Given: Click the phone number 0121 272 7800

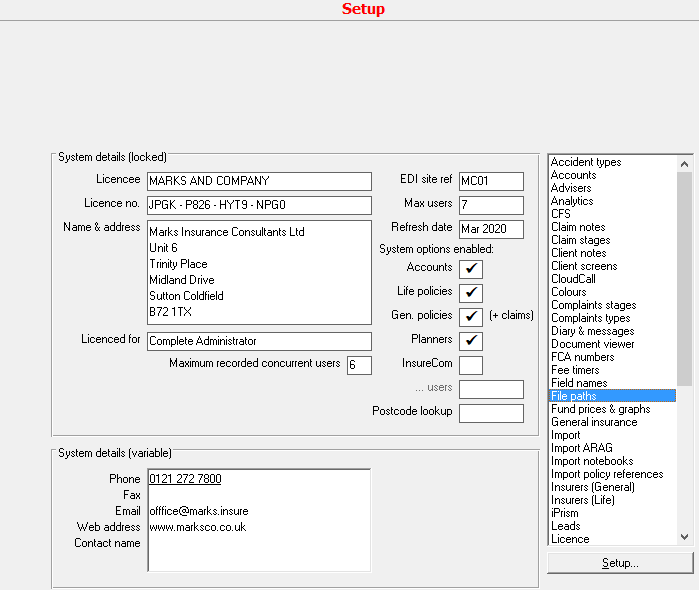Looking at the screenshot, I should [185, 479].
